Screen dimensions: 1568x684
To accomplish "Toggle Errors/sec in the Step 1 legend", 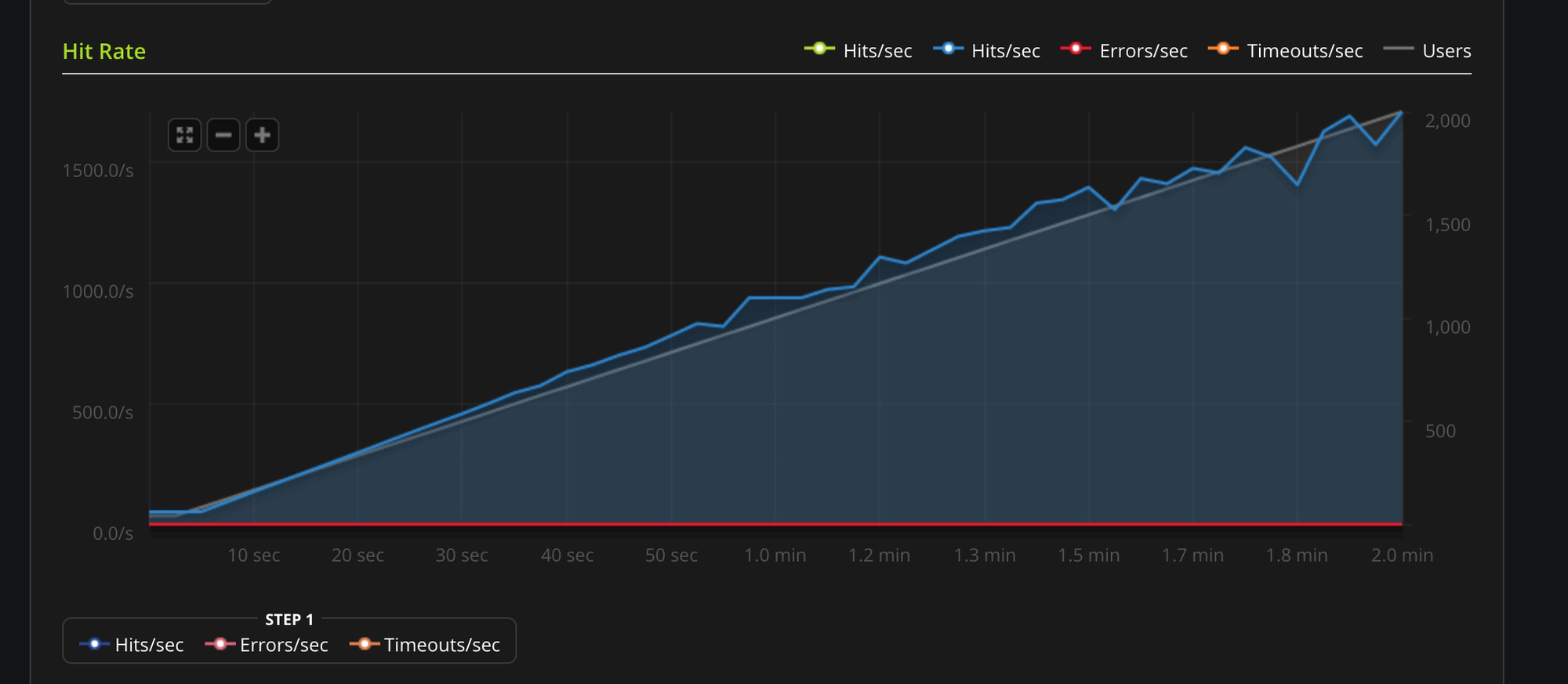I will click(267, 645).
